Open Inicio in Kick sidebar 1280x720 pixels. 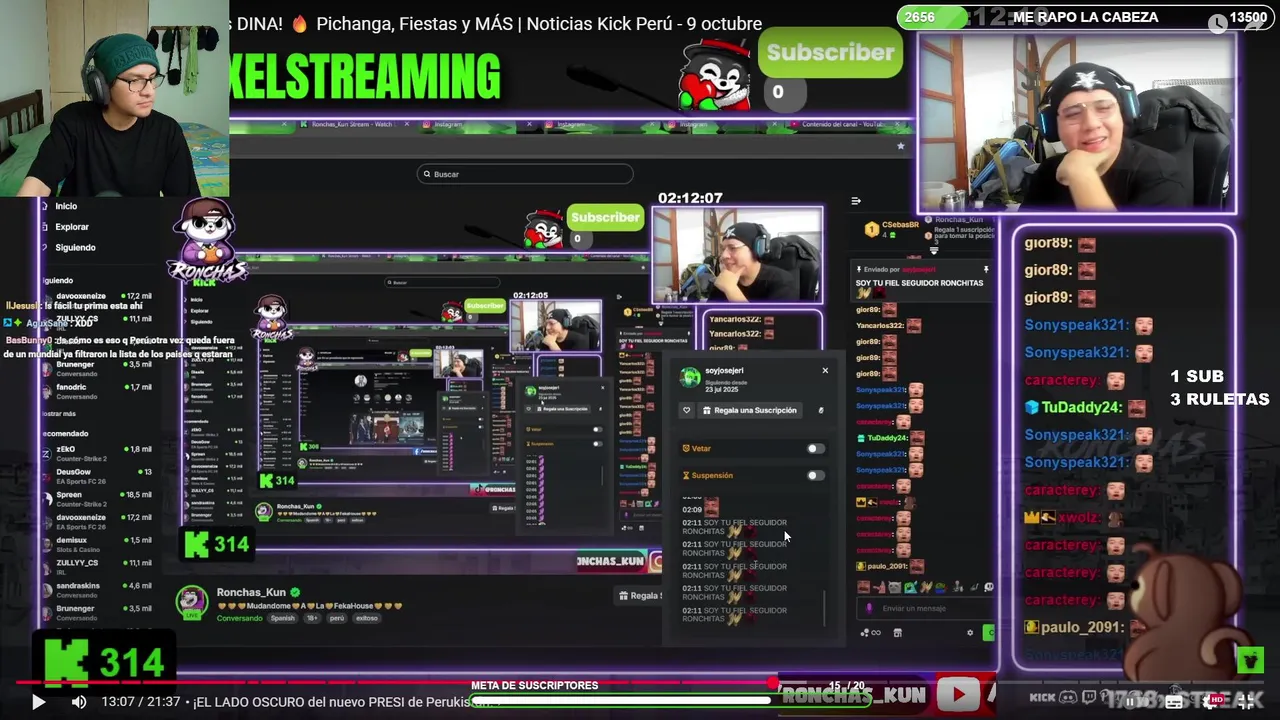point(66,206)
